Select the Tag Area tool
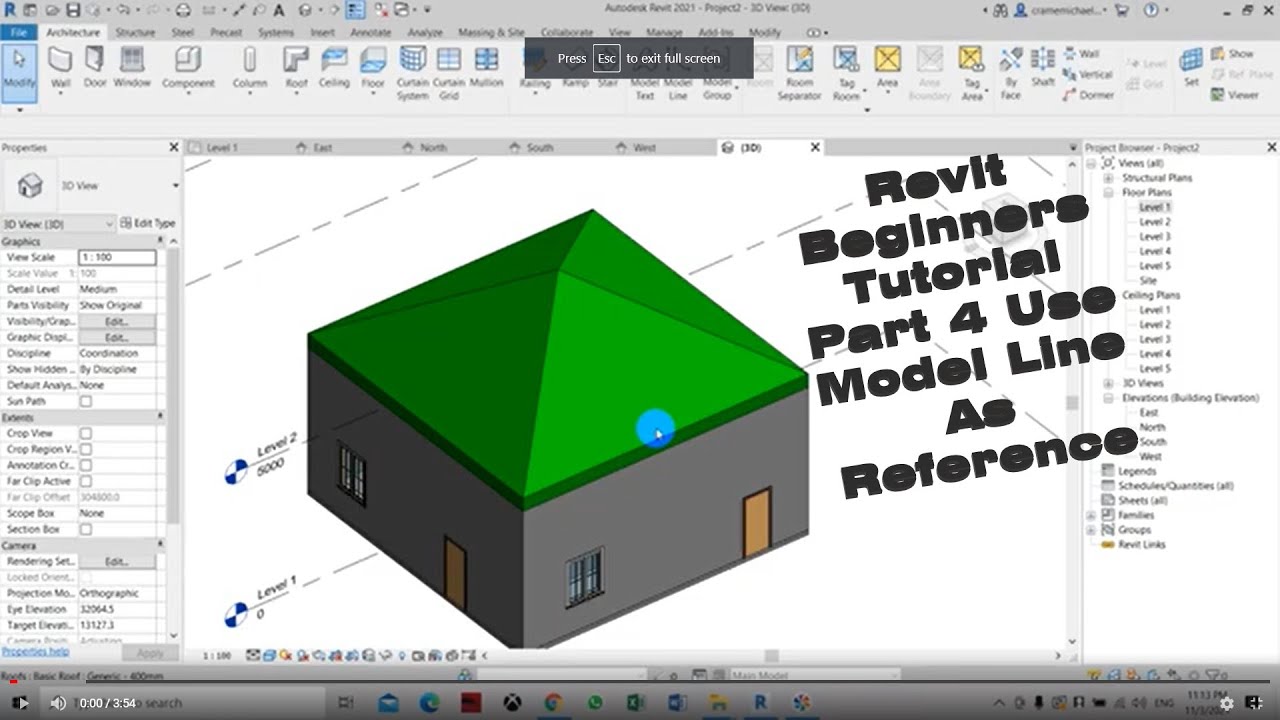Image resolution: width=1280 pixels, height=720 pixels. pyautogui.click(x=971, y=72)
